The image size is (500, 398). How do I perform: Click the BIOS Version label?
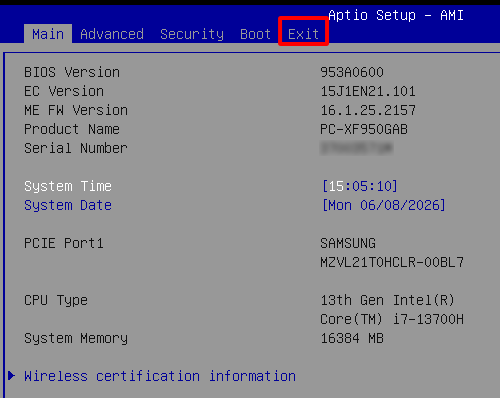click(x=72, y=72)
